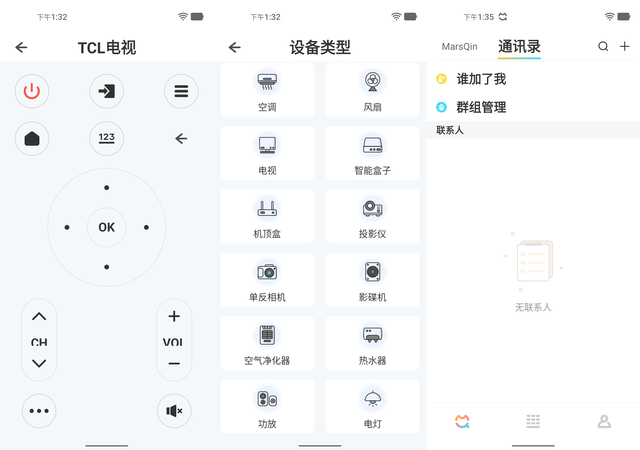Open 谁加了我 entry
The width and height of the screenshot is (640, 450).
coord(533,79)
